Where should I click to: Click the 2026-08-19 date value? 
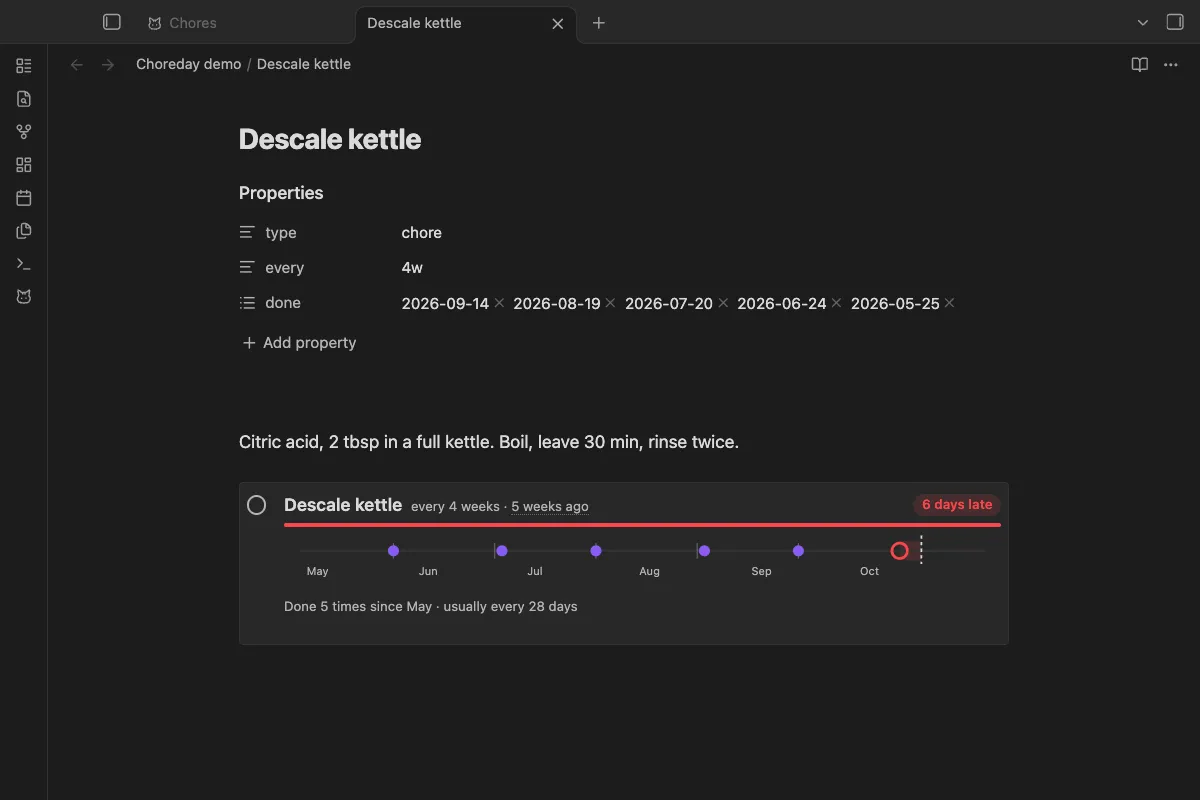click(x=557, y=303)
